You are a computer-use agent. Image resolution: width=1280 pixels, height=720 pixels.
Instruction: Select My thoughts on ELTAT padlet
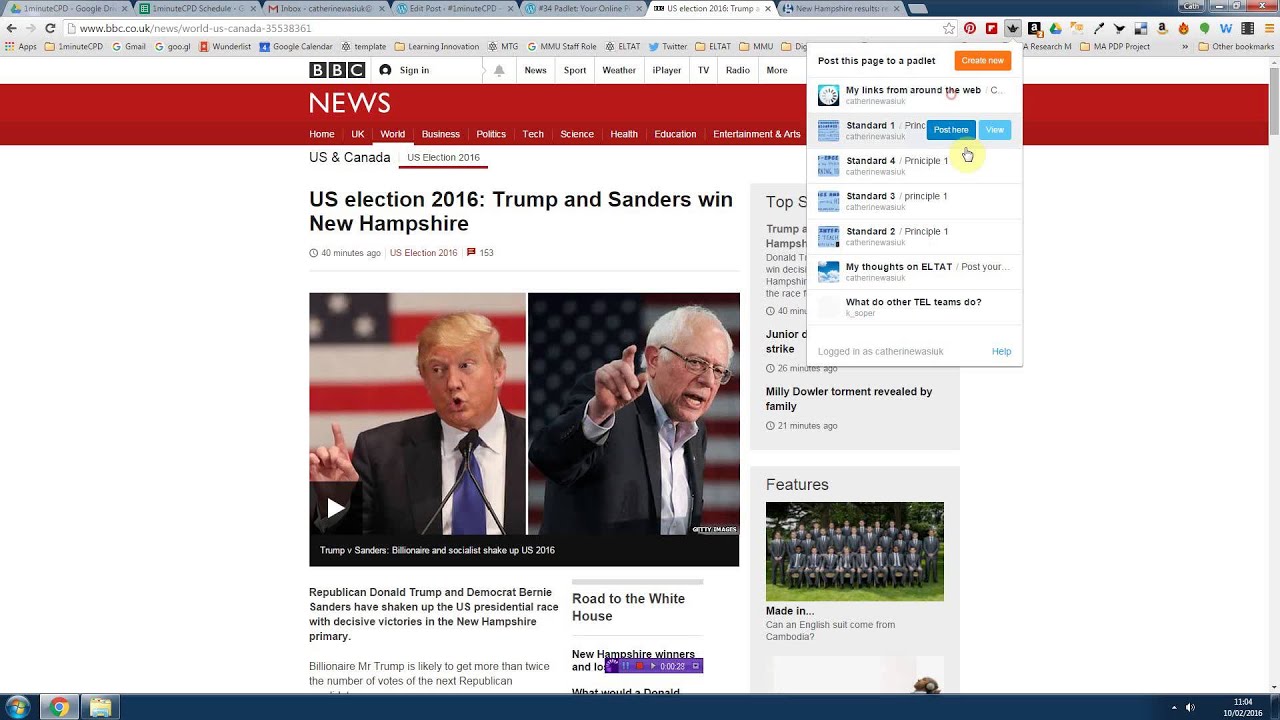tap(914, 272)
